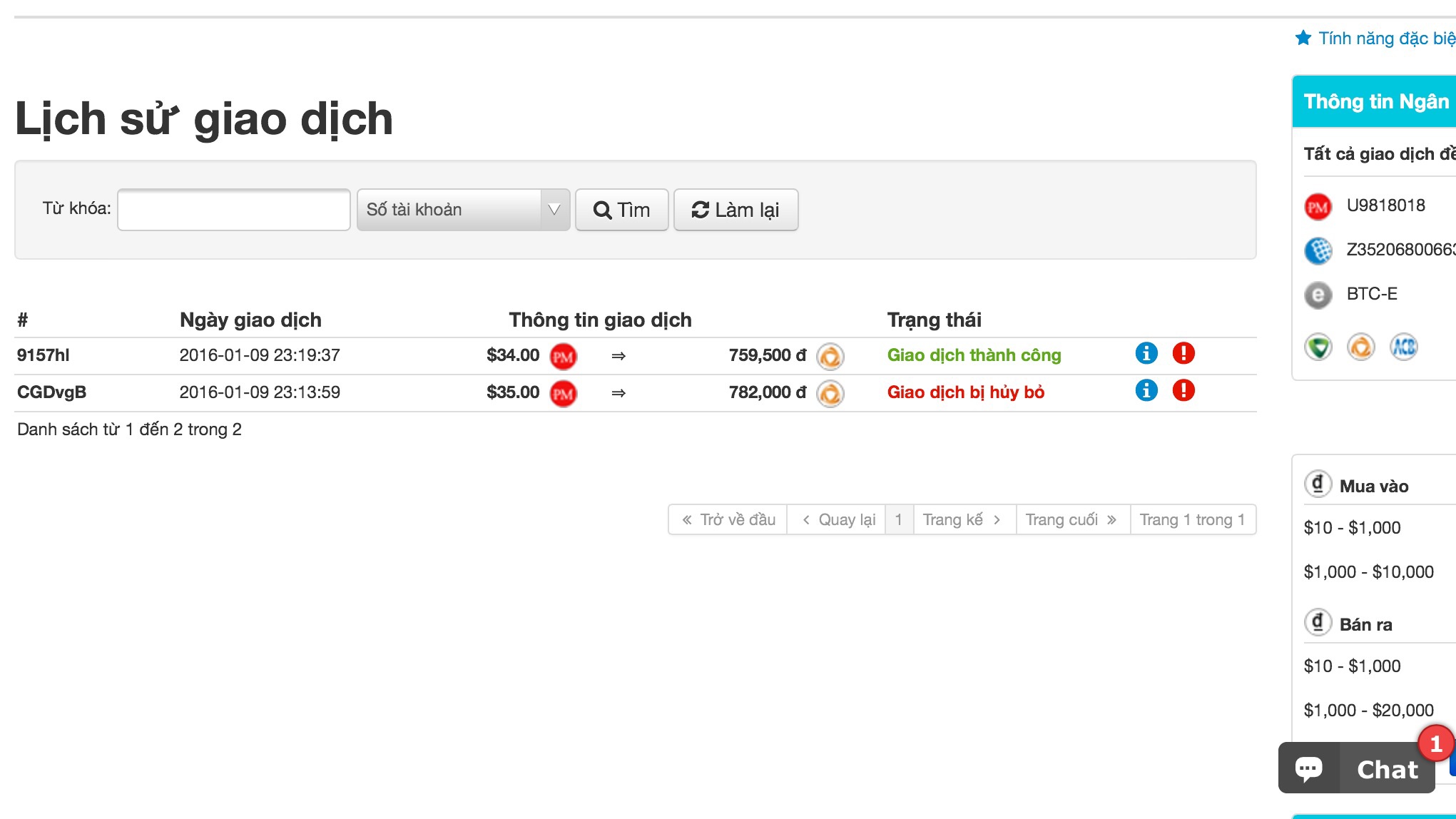Viewport: 1456px width, 819px height.
Task: Open transaction ID 9157hl
Action: (x=43, y=355)
